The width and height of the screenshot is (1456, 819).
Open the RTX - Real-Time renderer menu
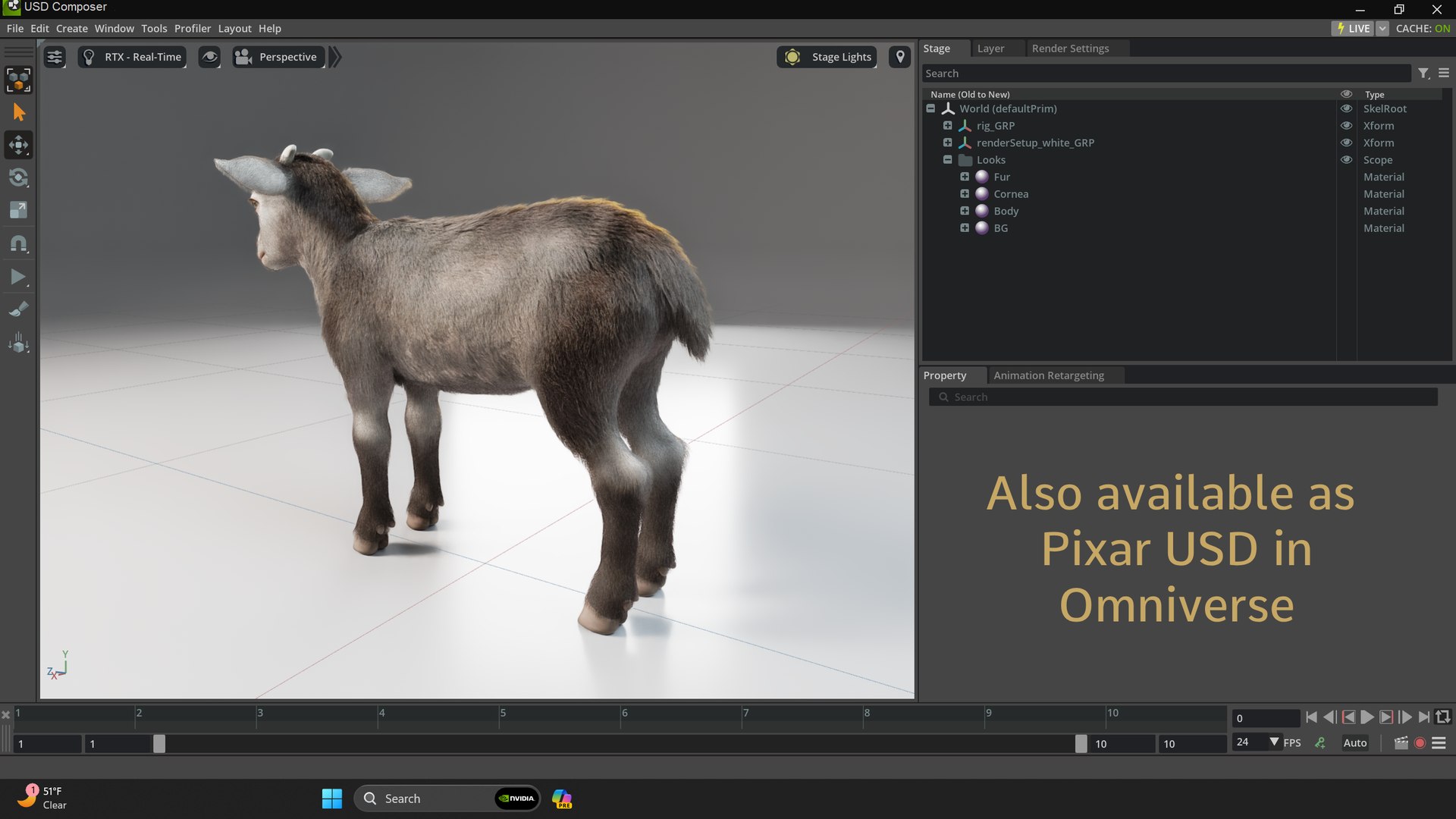(133, 57)
